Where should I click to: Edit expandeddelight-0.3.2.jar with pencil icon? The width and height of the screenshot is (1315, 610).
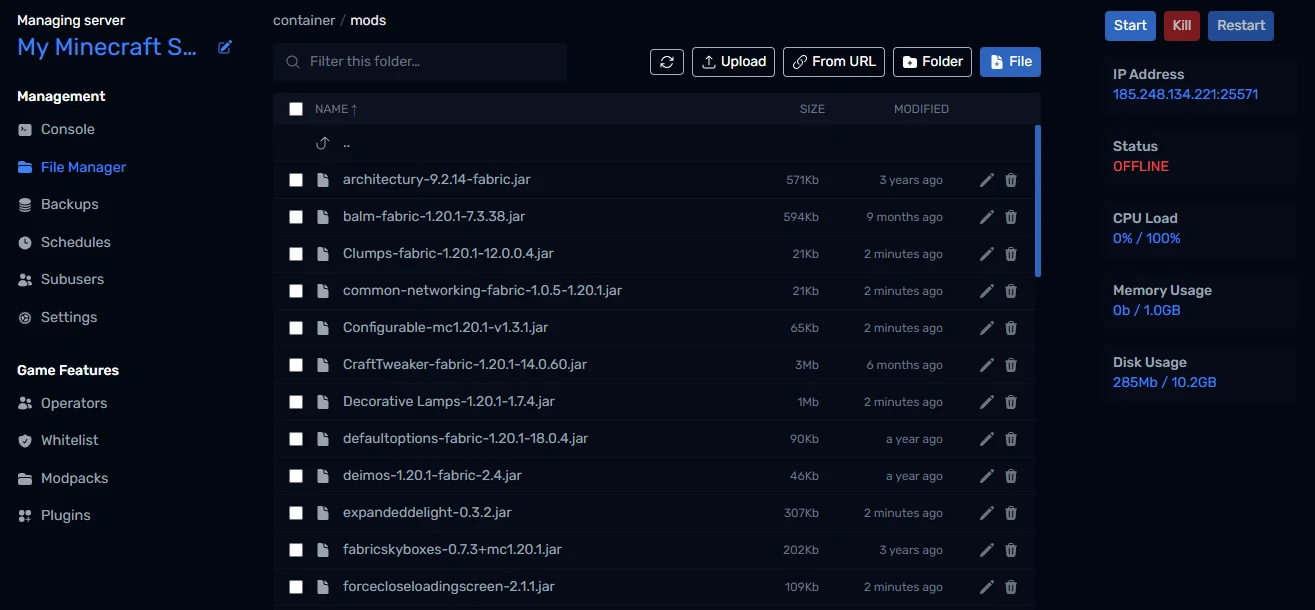pos(987,513)
